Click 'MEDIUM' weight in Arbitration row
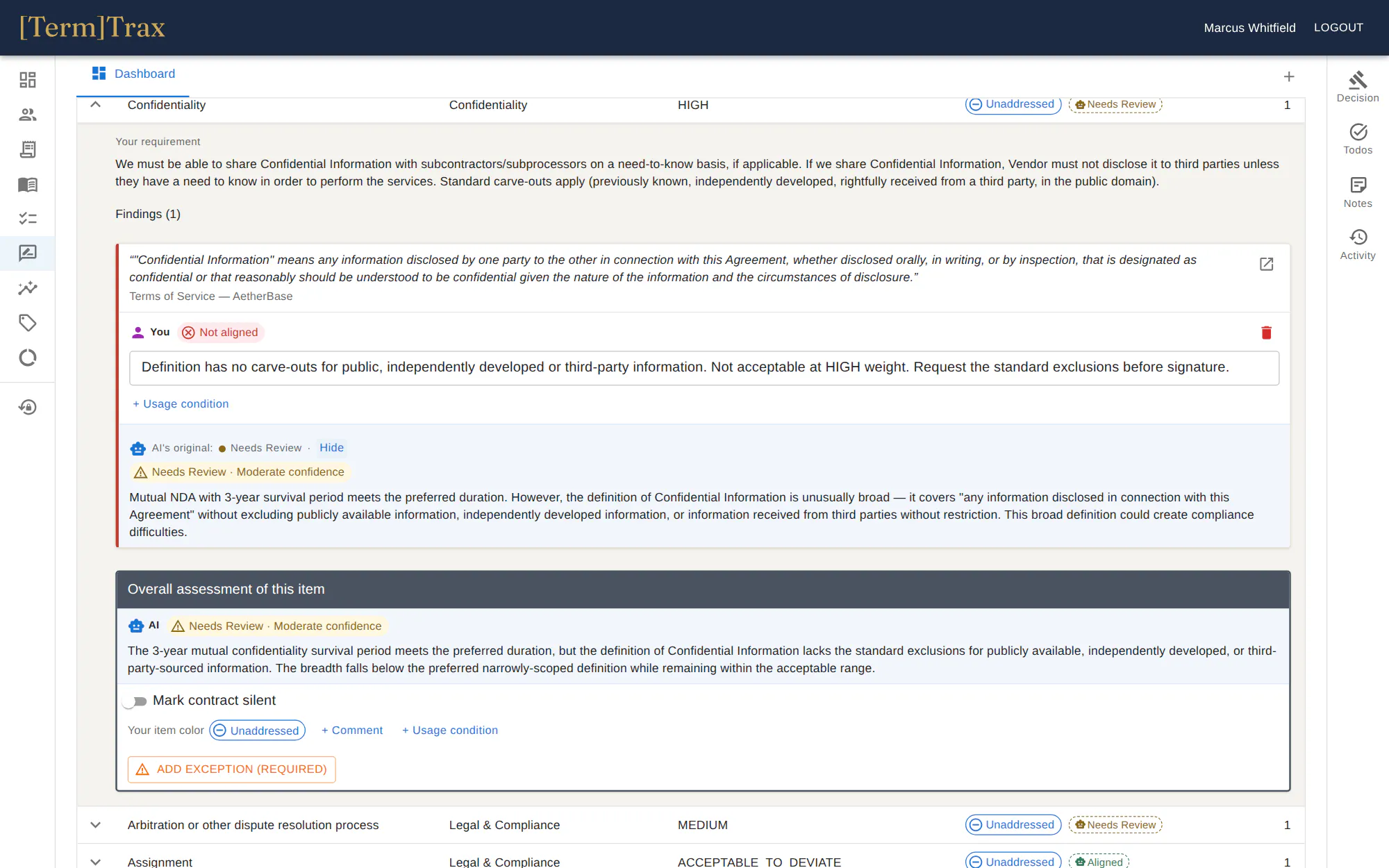This screenshot has width=1389, height=868. 703,825
